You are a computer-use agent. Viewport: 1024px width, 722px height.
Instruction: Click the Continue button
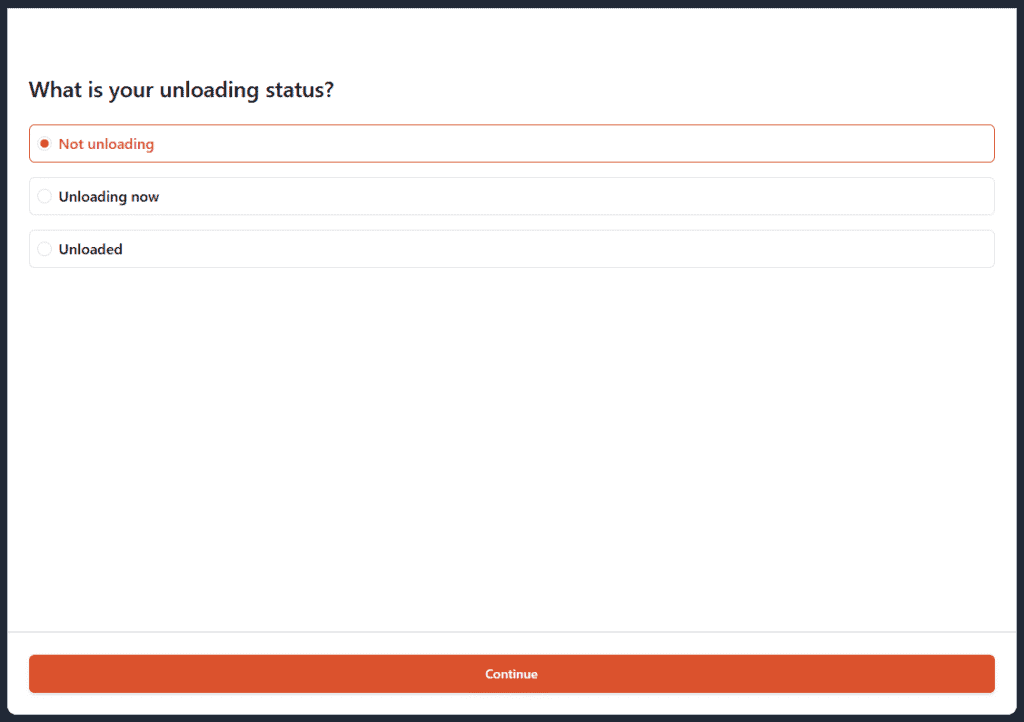(x=511, y=674)
